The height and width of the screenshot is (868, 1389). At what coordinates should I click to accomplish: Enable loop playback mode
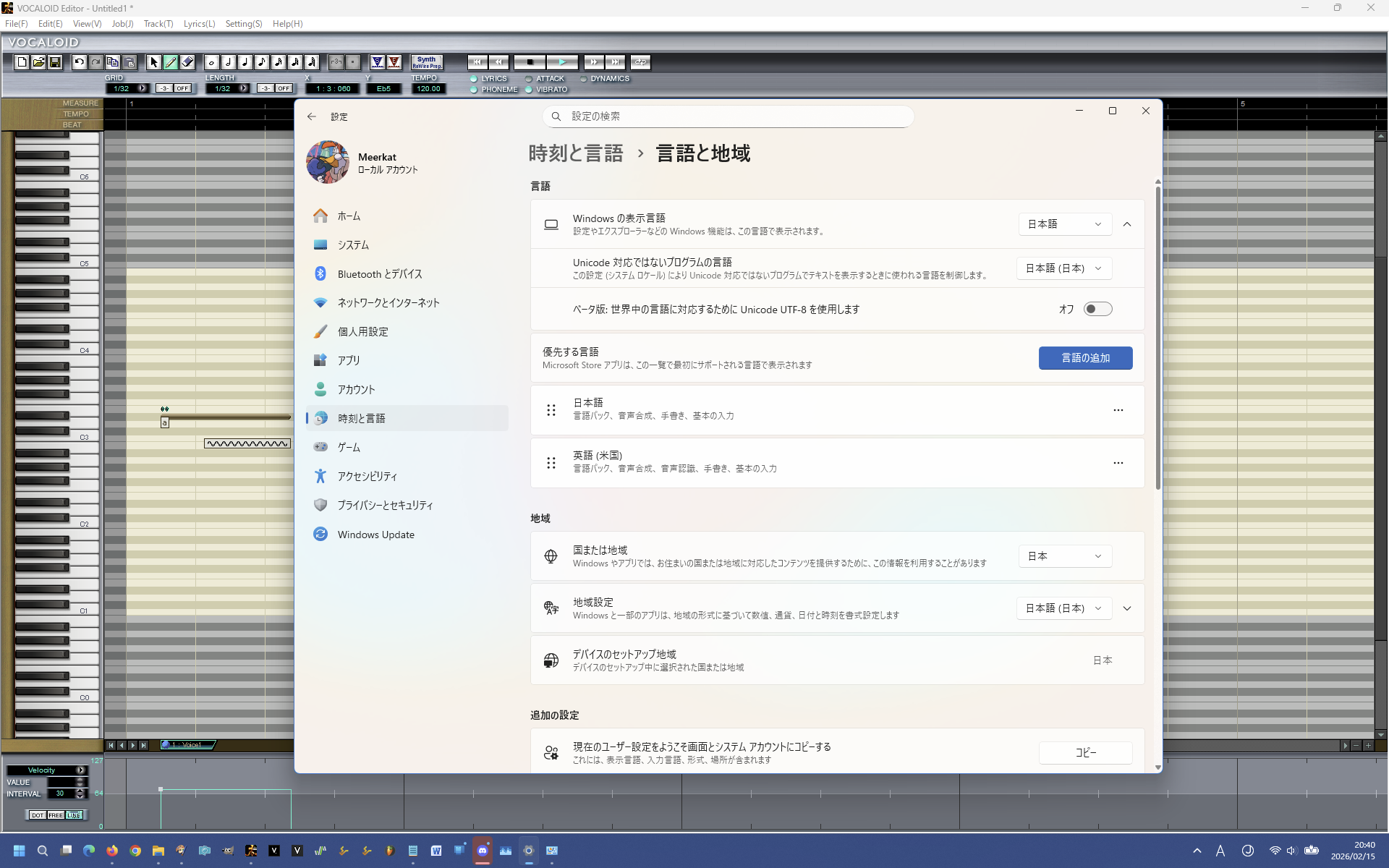point(640,62)
